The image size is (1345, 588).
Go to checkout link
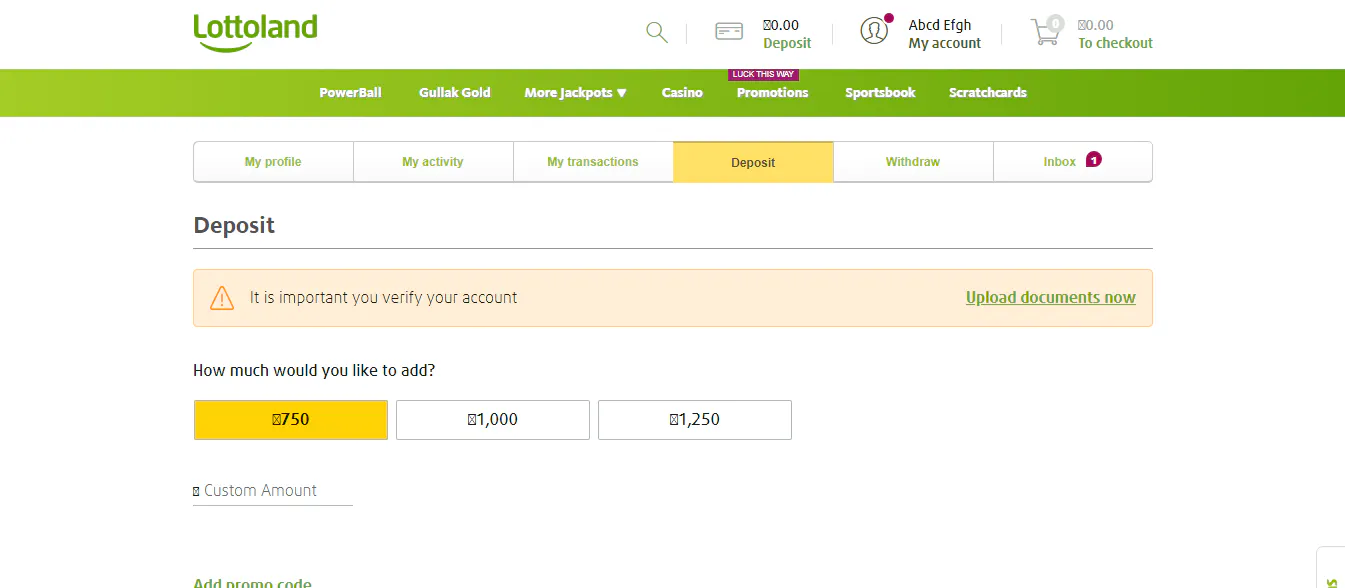pyautogui.click(x=1115, y=43)
